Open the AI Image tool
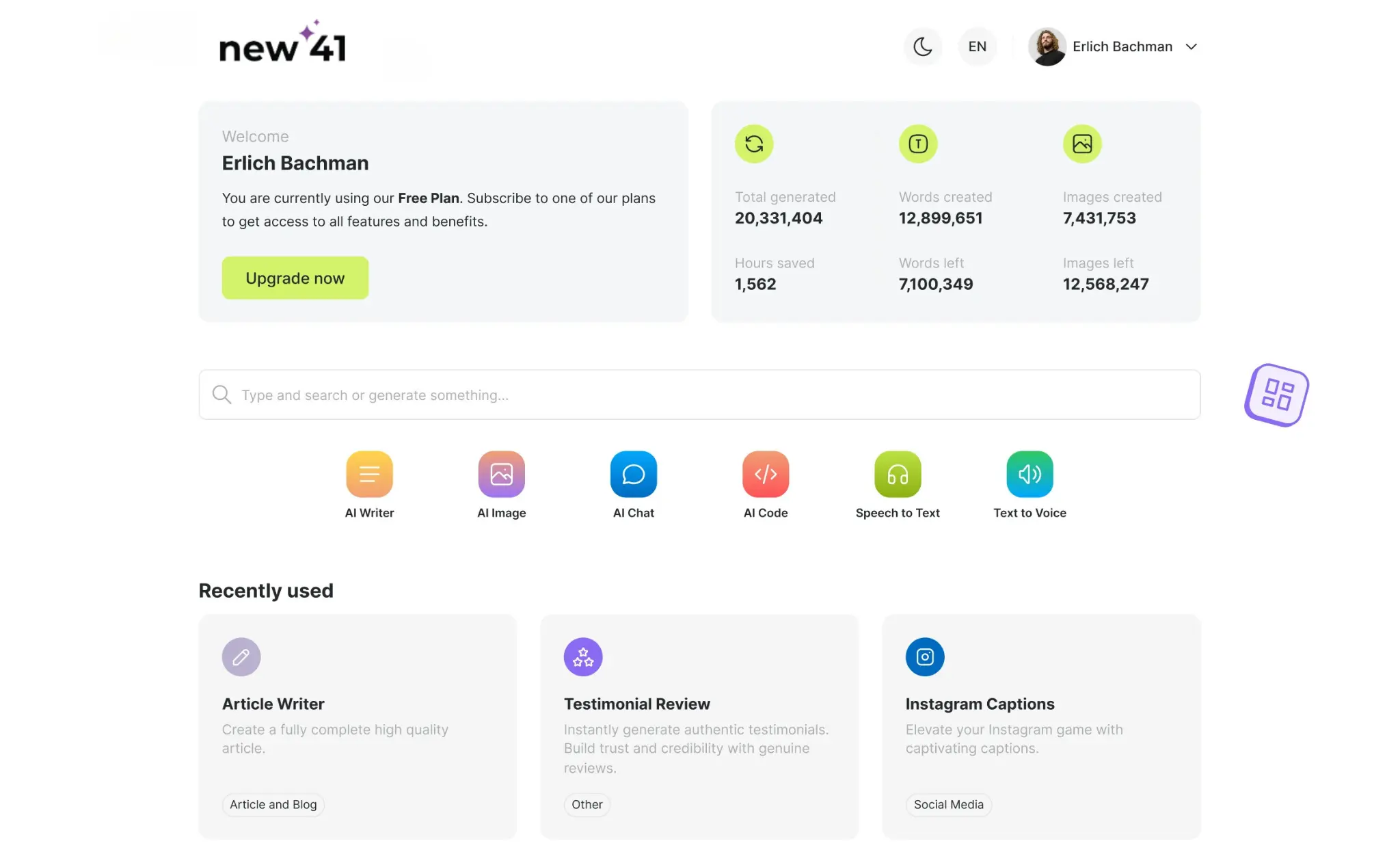This screenshot has height=863, width=1400. (501, 473)
